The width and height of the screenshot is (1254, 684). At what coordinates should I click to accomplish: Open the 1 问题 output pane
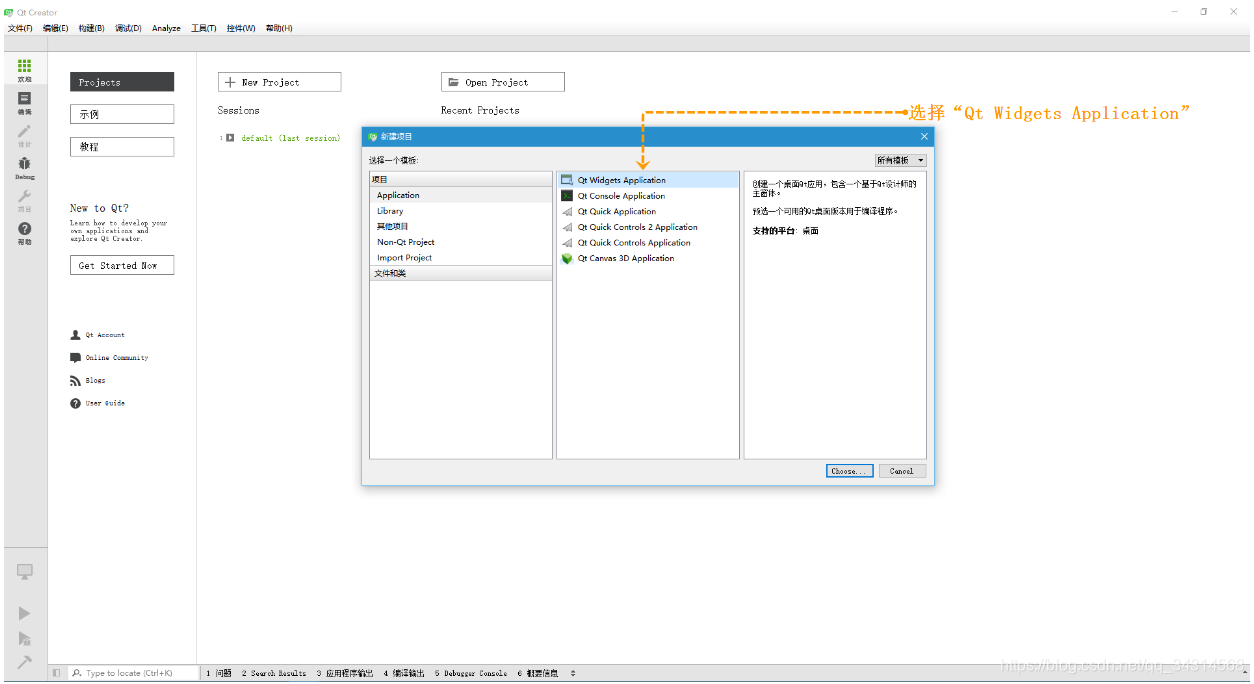click(x=219, y=673)
